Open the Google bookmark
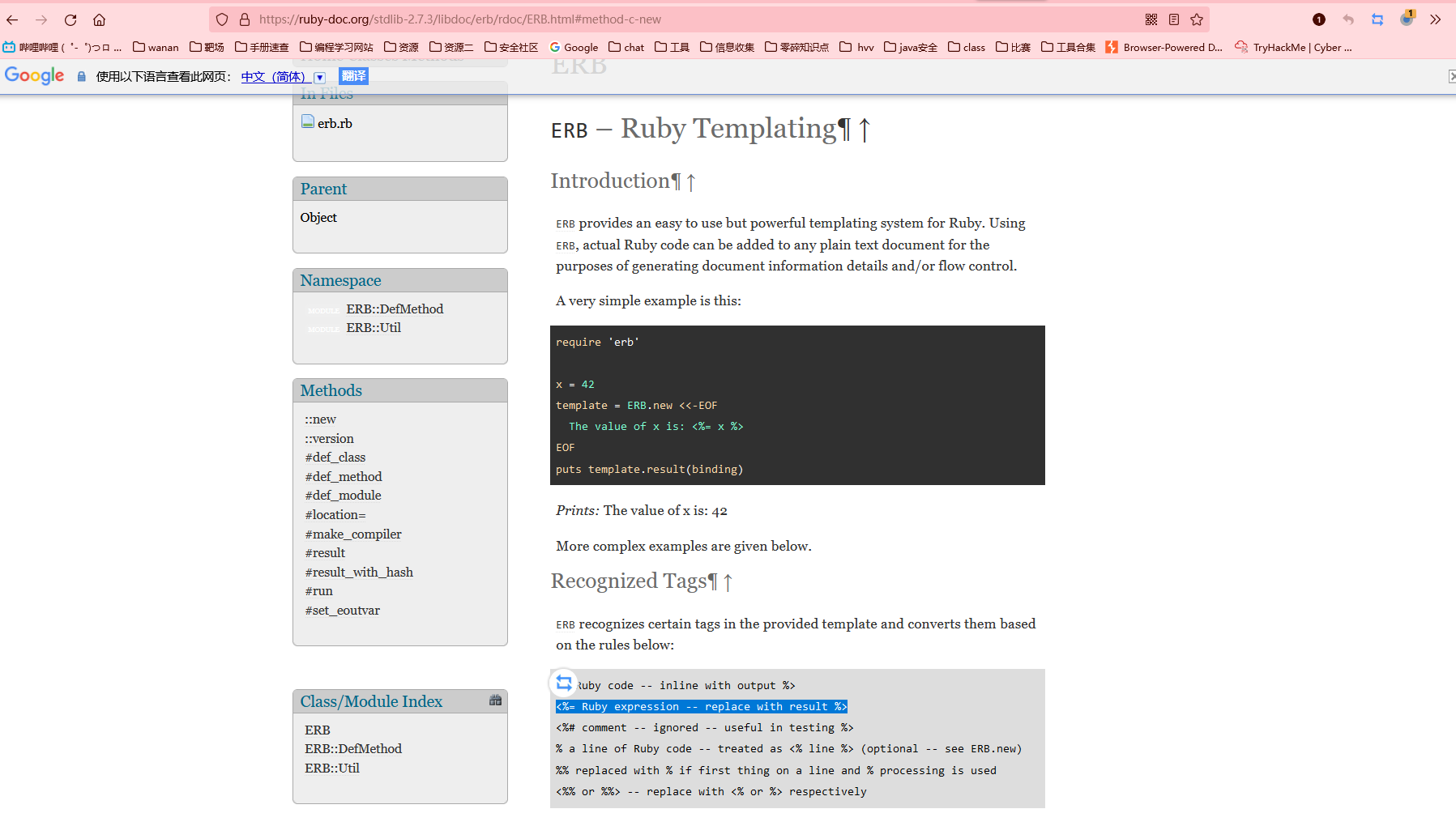 [x=574, y=47]
